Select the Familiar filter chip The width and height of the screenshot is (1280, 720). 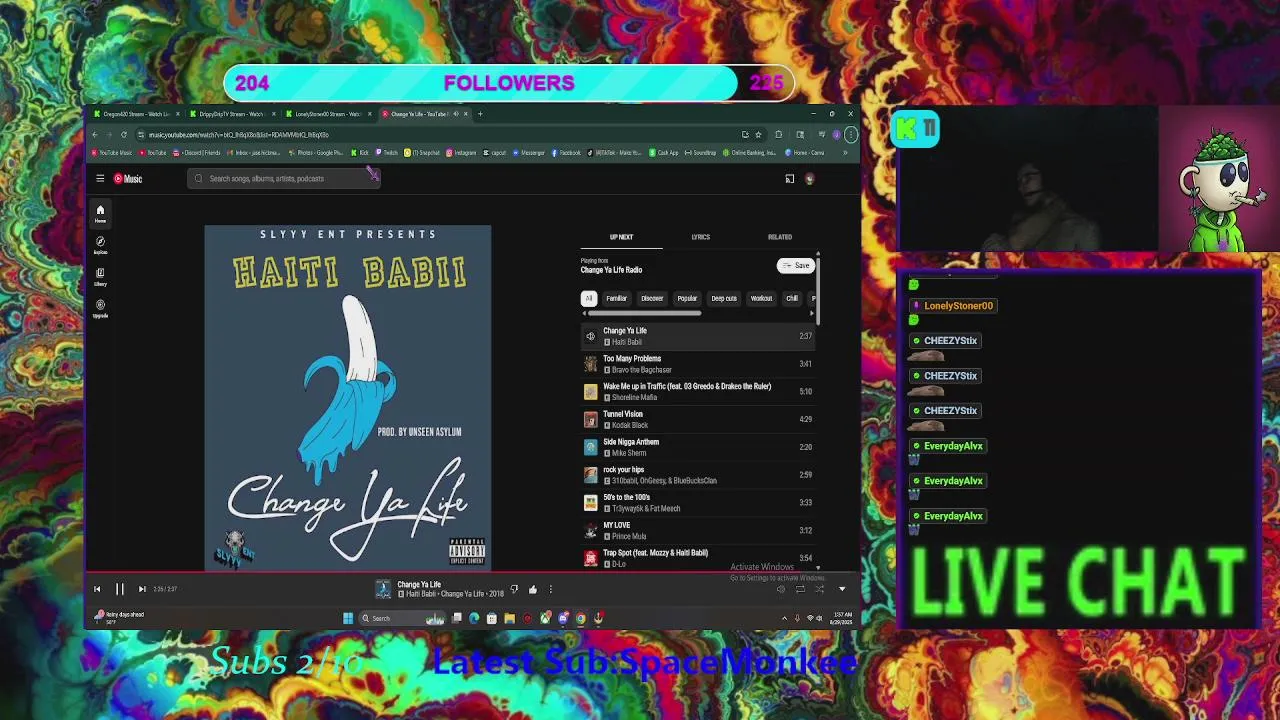(x=616, y=298)
